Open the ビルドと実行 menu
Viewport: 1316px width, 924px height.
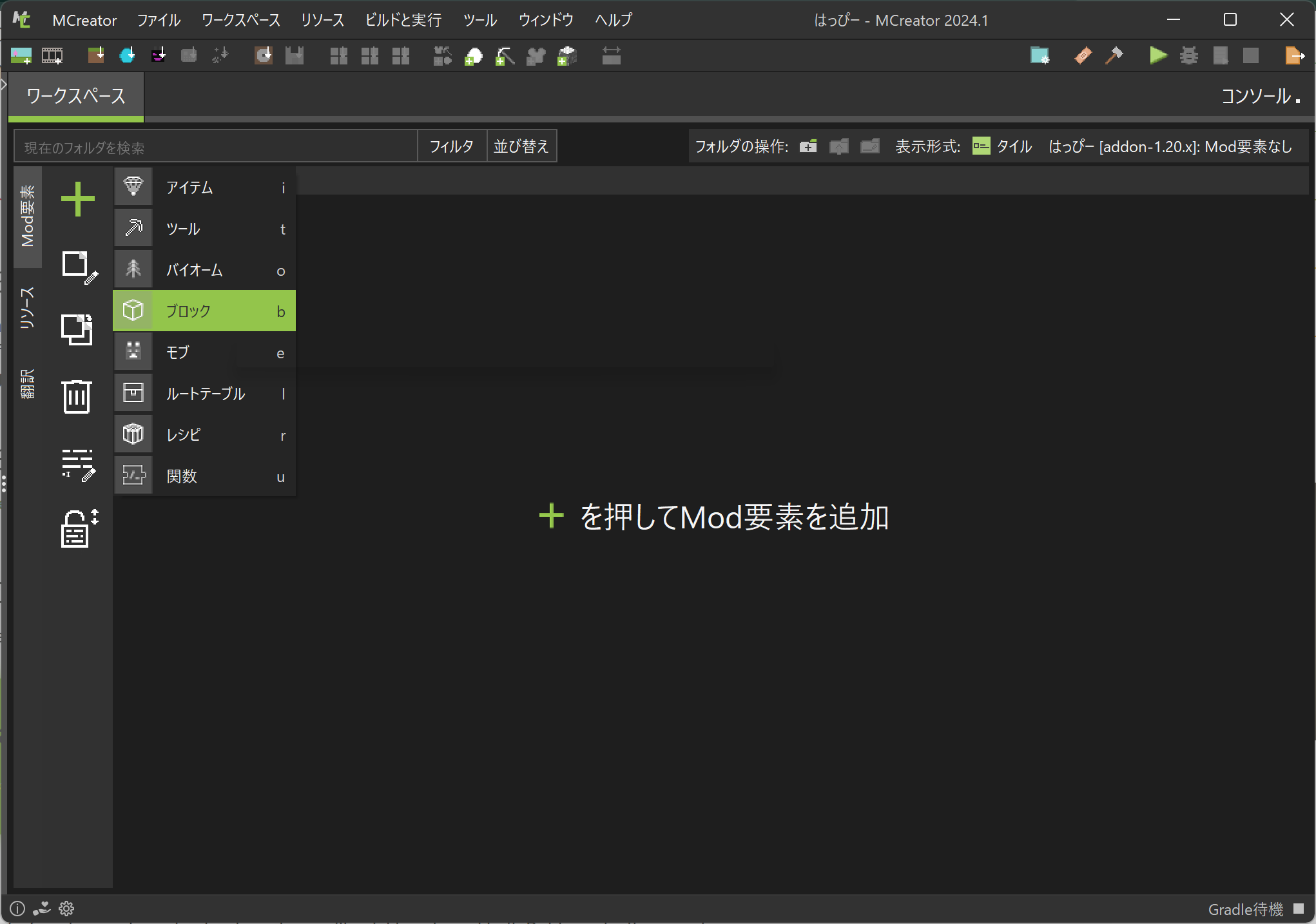(x=403, y=20)
